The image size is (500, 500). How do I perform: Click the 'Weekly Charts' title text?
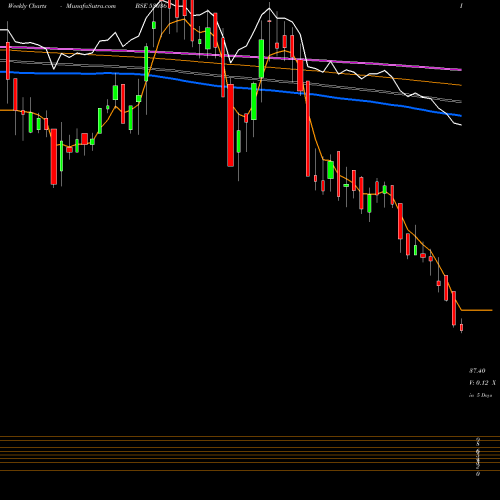(27, 6)
